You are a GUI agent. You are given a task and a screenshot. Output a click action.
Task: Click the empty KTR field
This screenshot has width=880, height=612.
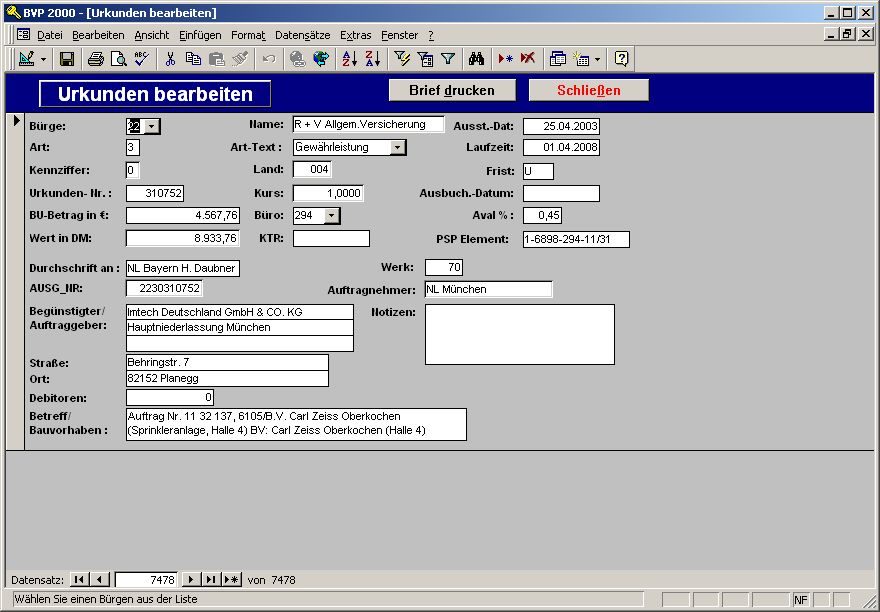331,239
